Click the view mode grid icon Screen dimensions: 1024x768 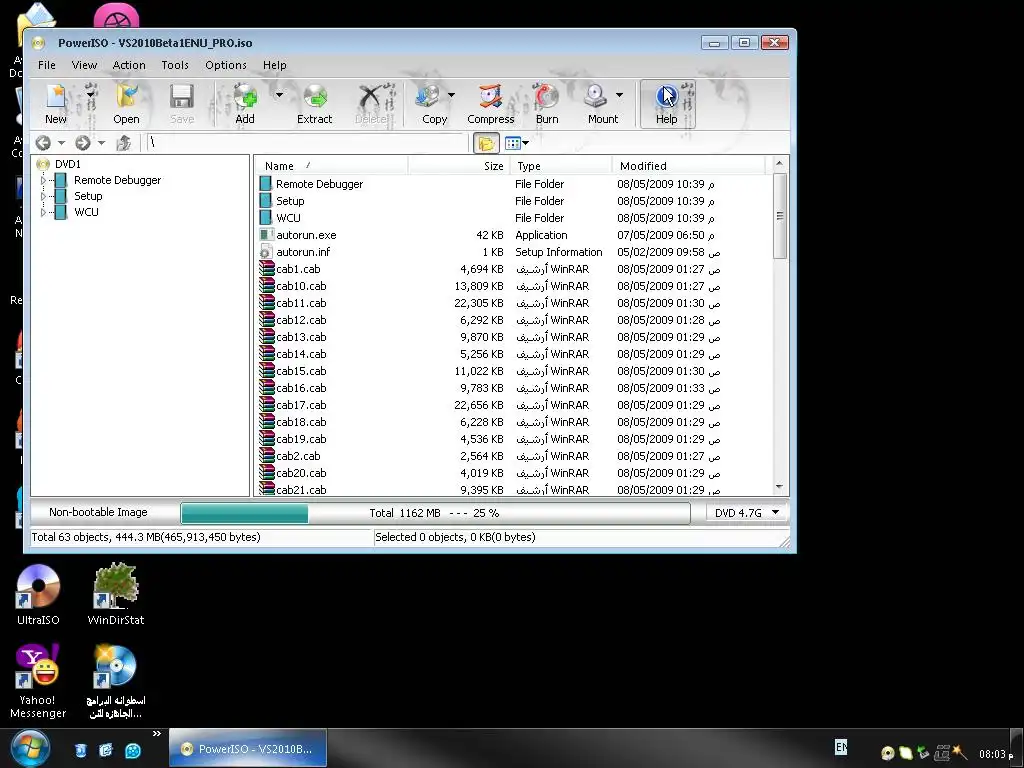513,143
